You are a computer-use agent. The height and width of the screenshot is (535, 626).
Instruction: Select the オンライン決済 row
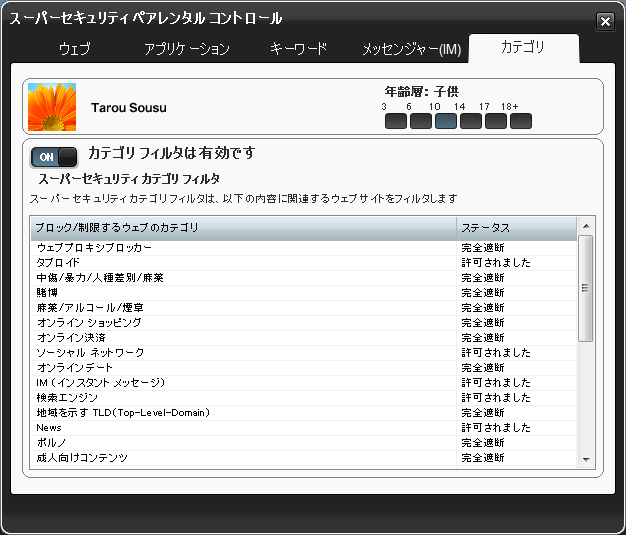(x=304, y=338)
